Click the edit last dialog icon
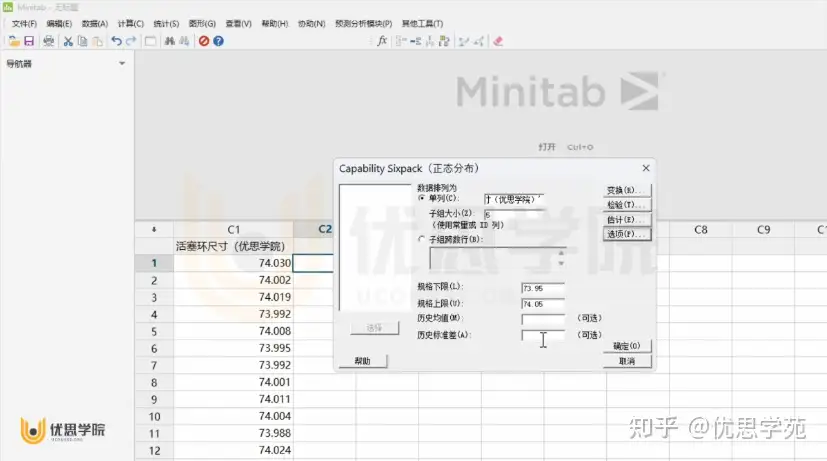 [150, 41]
